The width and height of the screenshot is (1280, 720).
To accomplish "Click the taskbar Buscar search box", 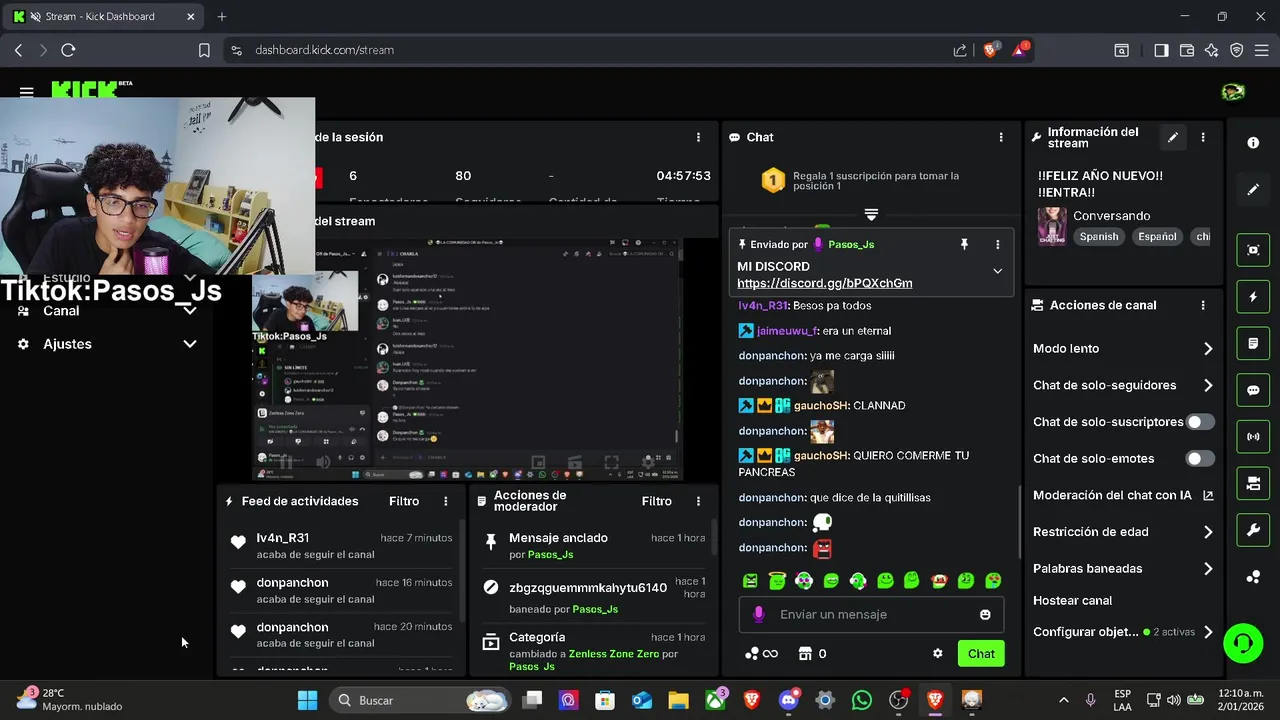I will (420, 700).
